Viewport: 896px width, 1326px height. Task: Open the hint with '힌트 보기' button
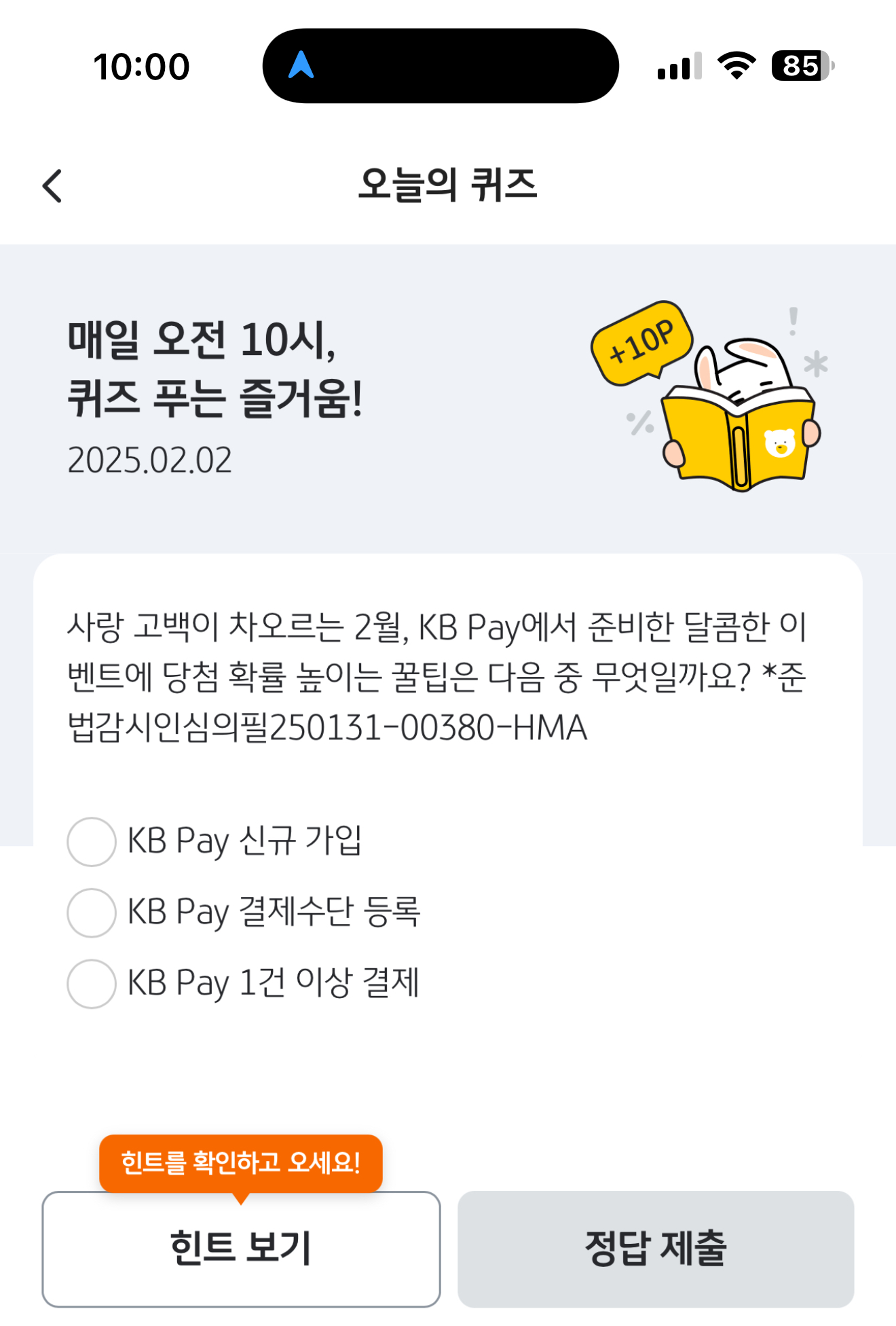pos(241,1249)
